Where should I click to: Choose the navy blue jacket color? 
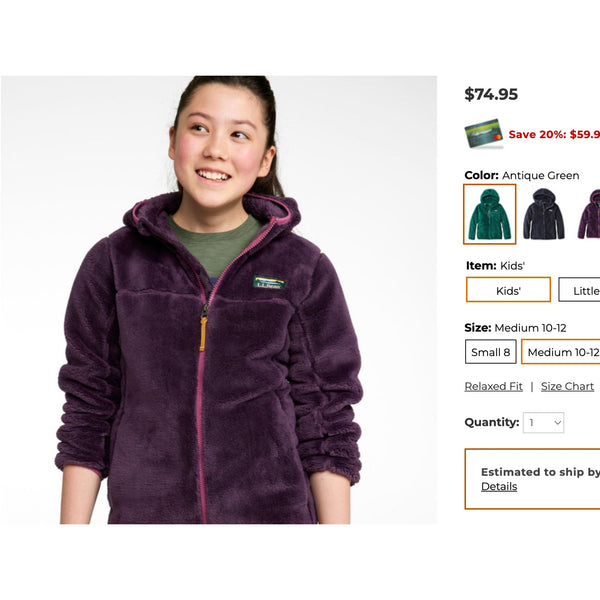543,214
